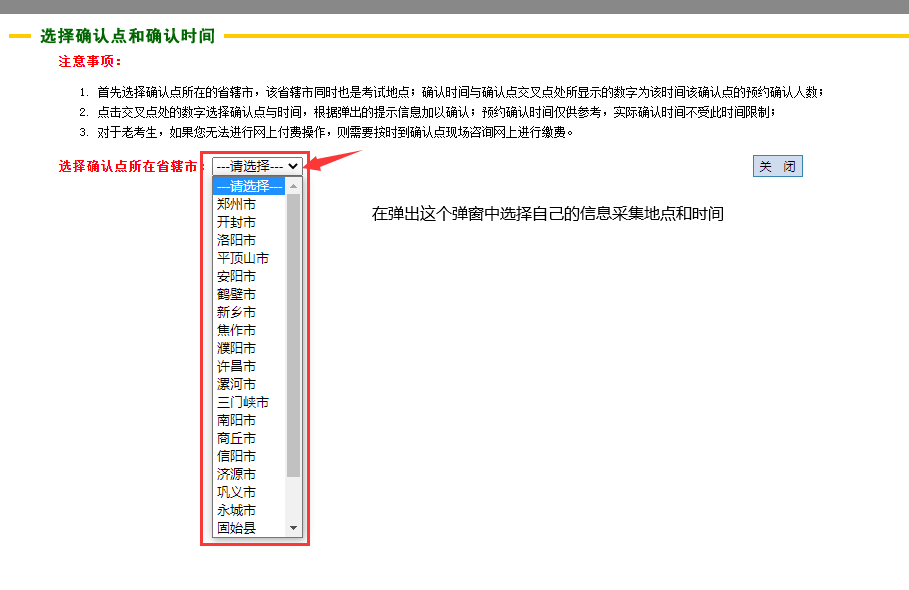Image resolution: width=909 pixels, height=590 pixels.
Task: Pick 平顶山市 from the list
Action: [243, 258]
